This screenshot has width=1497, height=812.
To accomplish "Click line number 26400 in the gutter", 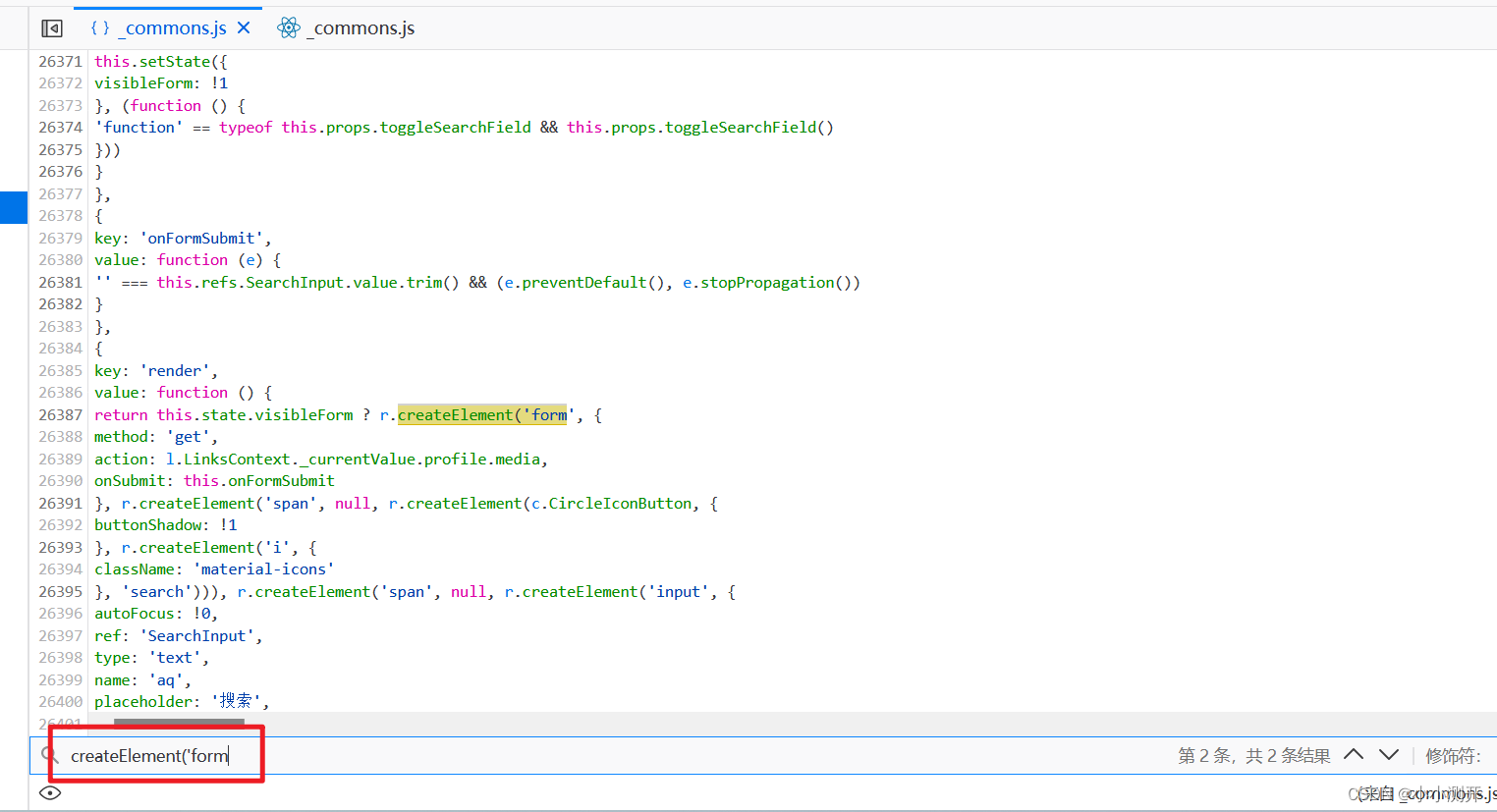I will coord(61,701).
